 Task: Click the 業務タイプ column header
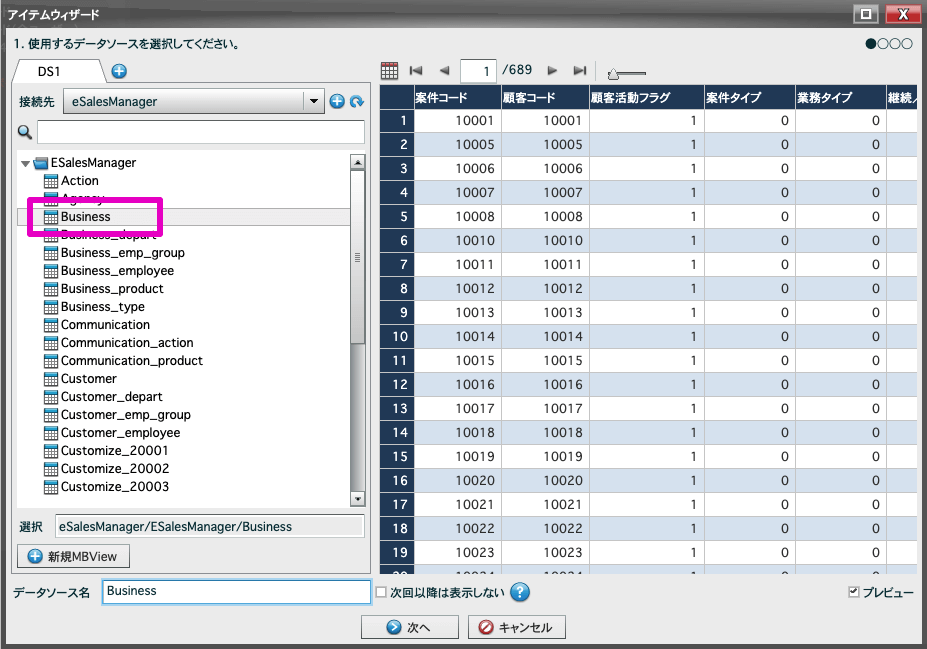(x=841, y=97)
